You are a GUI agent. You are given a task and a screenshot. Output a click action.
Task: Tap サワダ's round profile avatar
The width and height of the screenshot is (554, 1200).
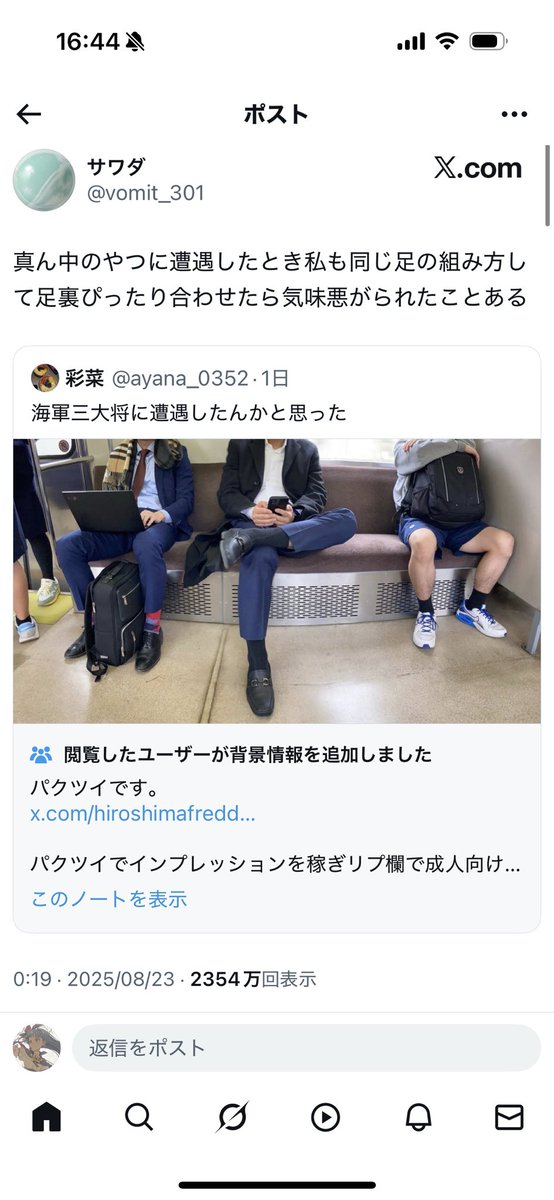(43, 180)
